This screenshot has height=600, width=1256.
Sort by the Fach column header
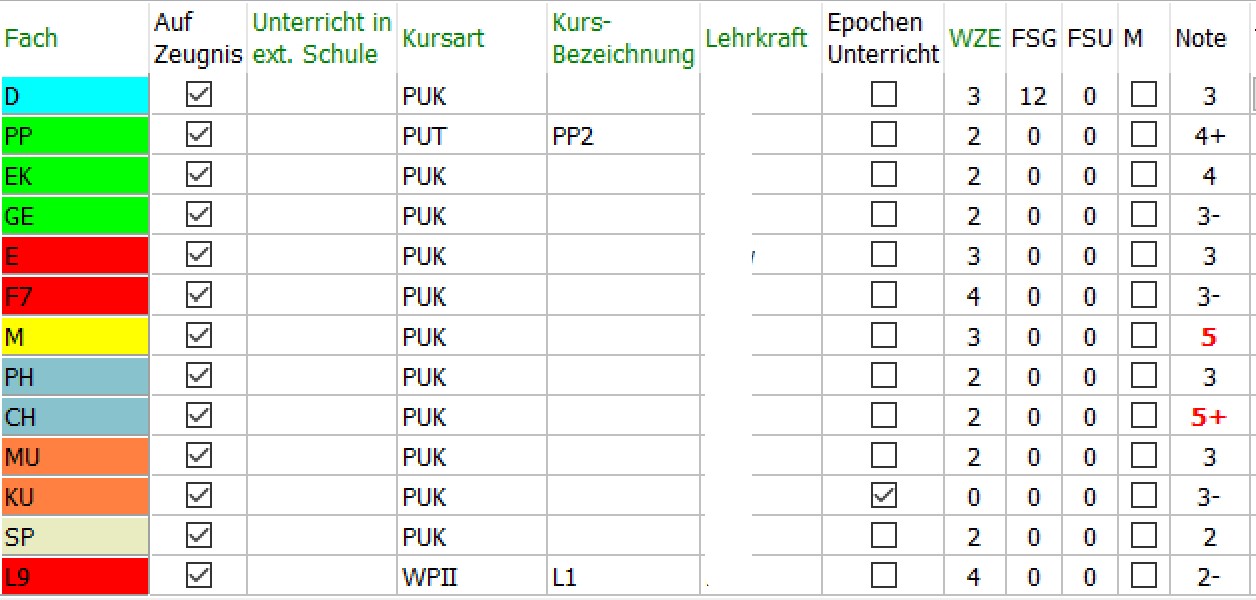click(x=31, y=39)
